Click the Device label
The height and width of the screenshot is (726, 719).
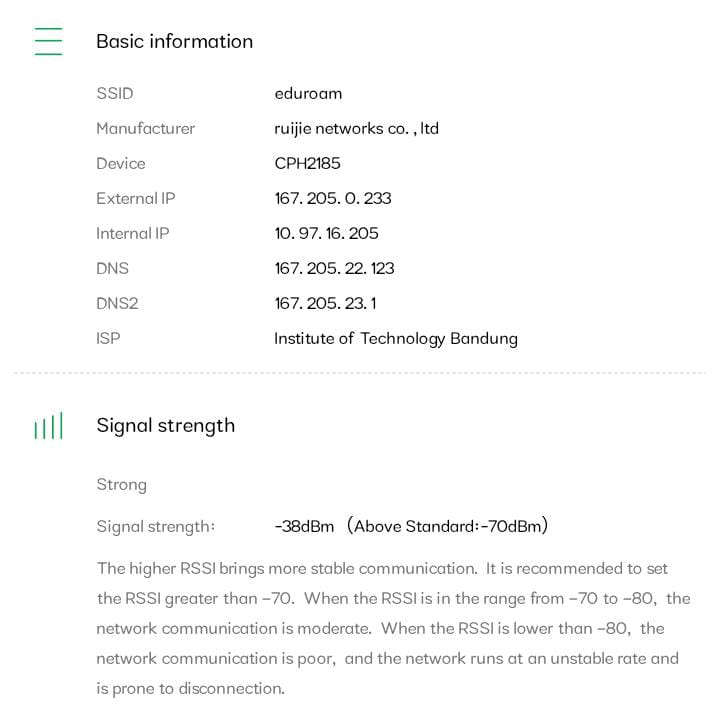(120, 163)
